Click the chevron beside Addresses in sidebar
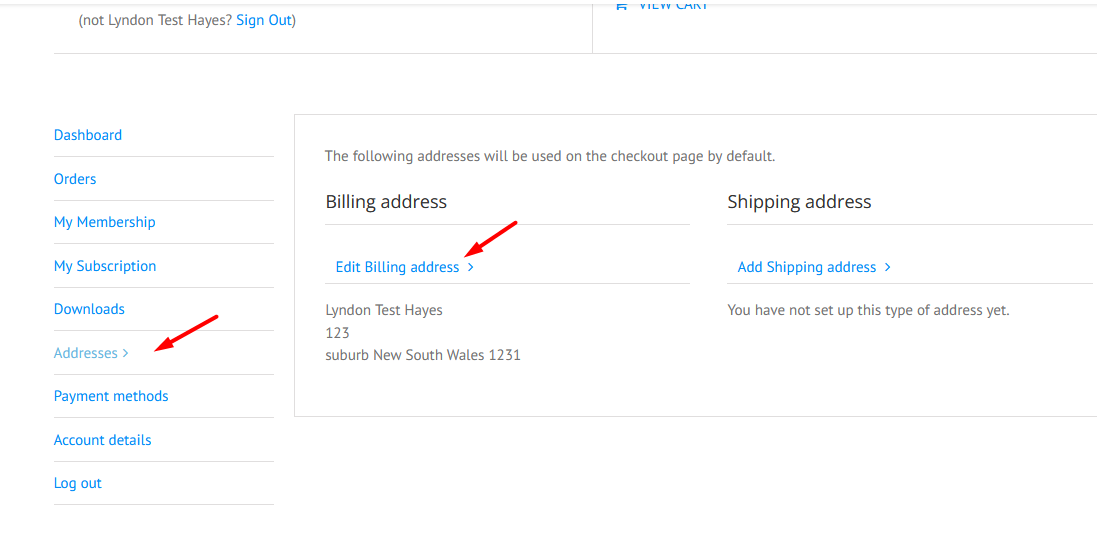Image resolution: width=1097 pixels, height=534 pixels. click(x=125, y=353)
